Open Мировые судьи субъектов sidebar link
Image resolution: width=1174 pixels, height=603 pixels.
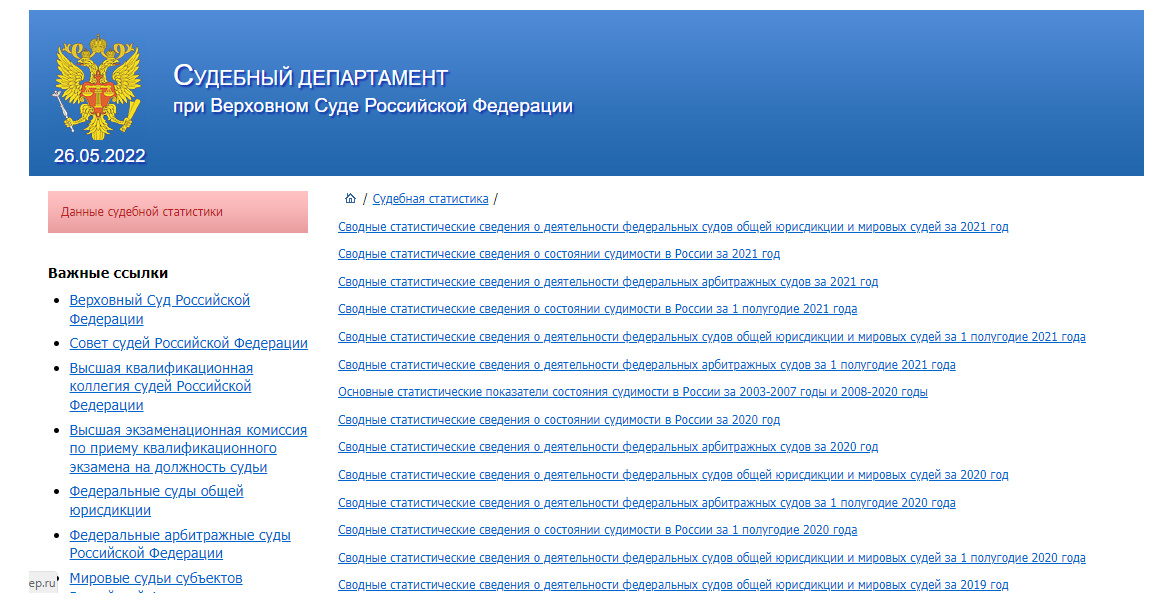156,578
